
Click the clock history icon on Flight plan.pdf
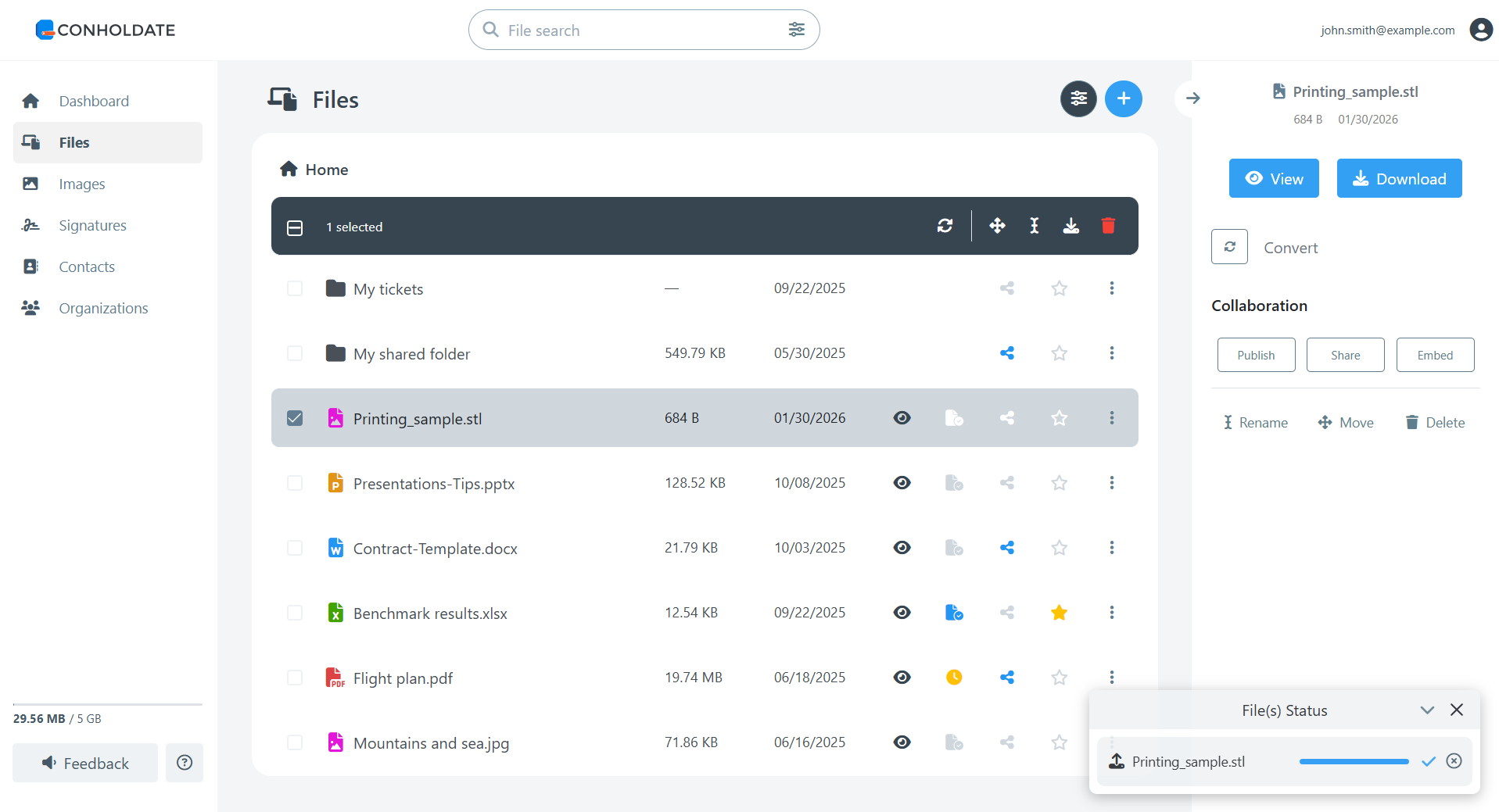pos(954,677)
